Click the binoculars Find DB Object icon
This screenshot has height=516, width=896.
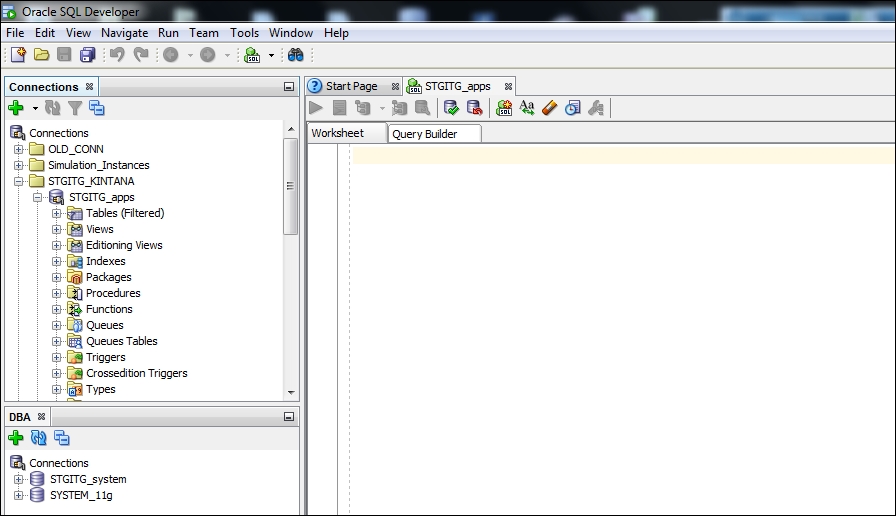pyautogui.click(x=295, y=55)
